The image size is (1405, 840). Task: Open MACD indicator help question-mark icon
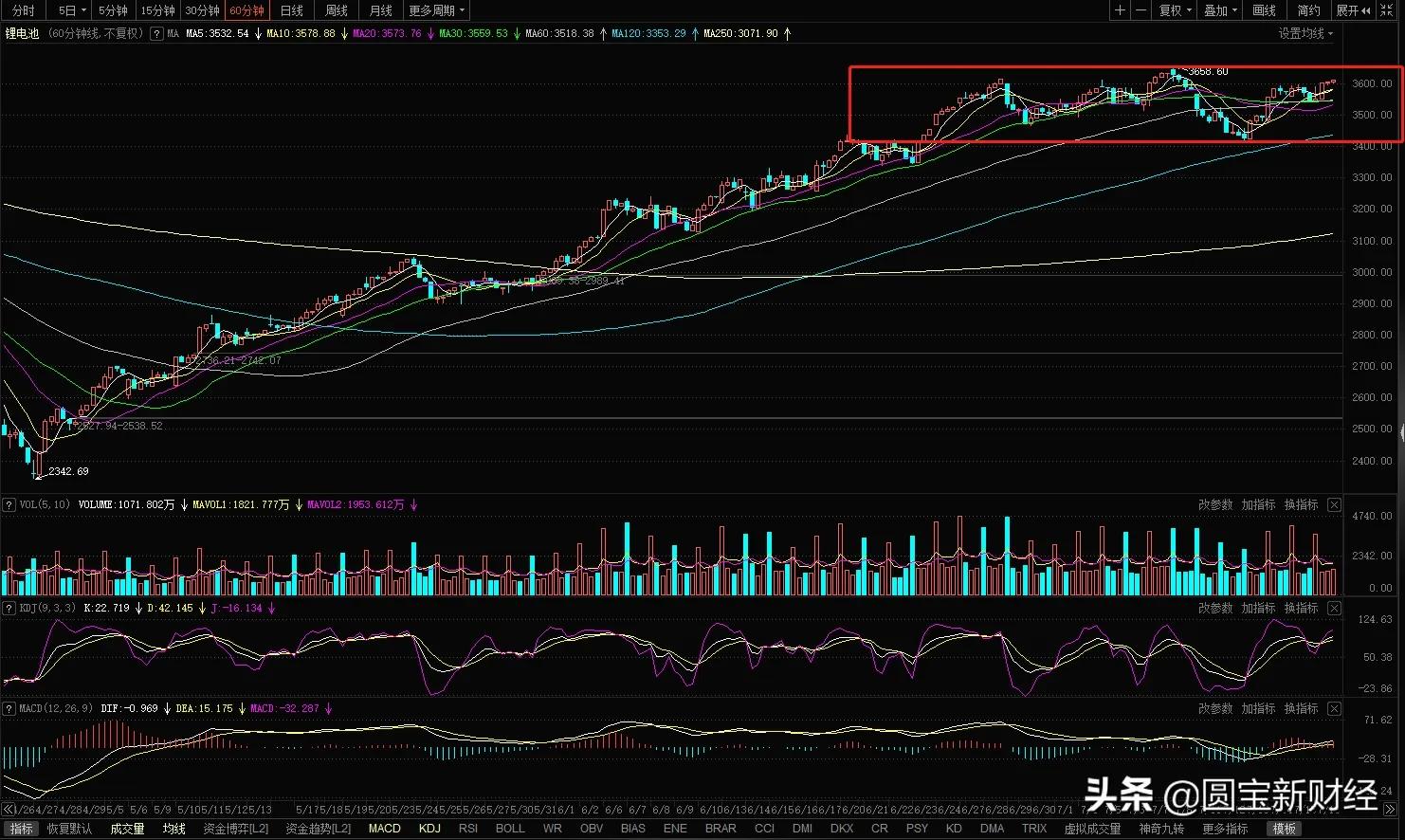point(9,708)
